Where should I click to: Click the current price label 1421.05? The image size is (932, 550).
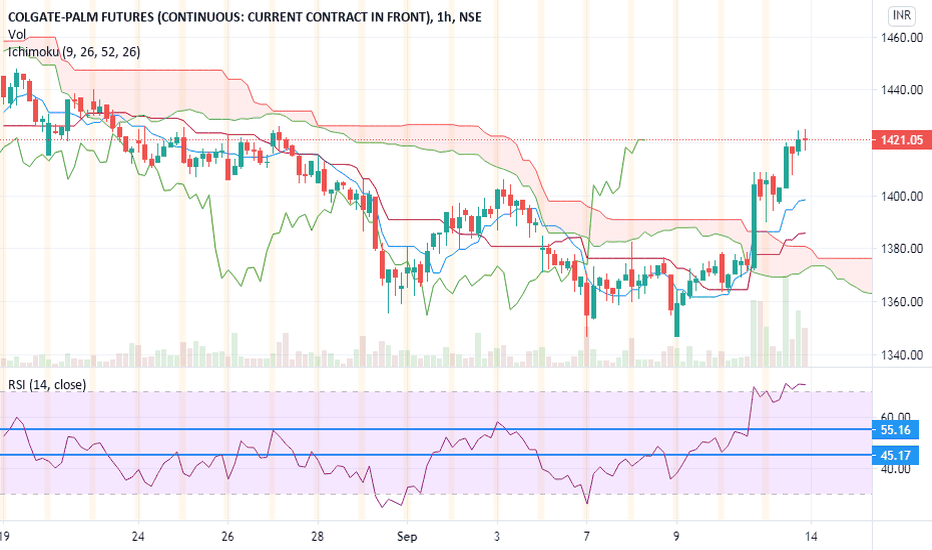pos(901,140)
